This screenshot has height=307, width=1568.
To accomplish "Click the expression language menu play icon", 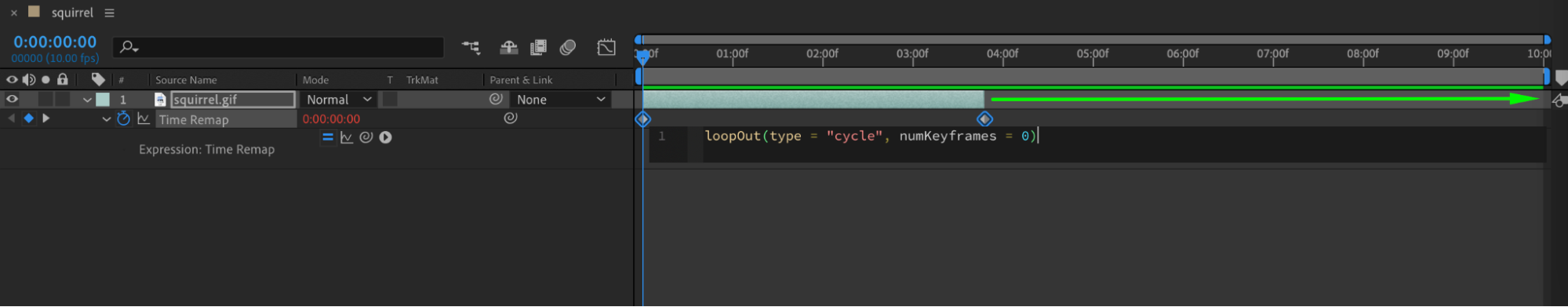I will pyautogui.click(x=385, y=137).
